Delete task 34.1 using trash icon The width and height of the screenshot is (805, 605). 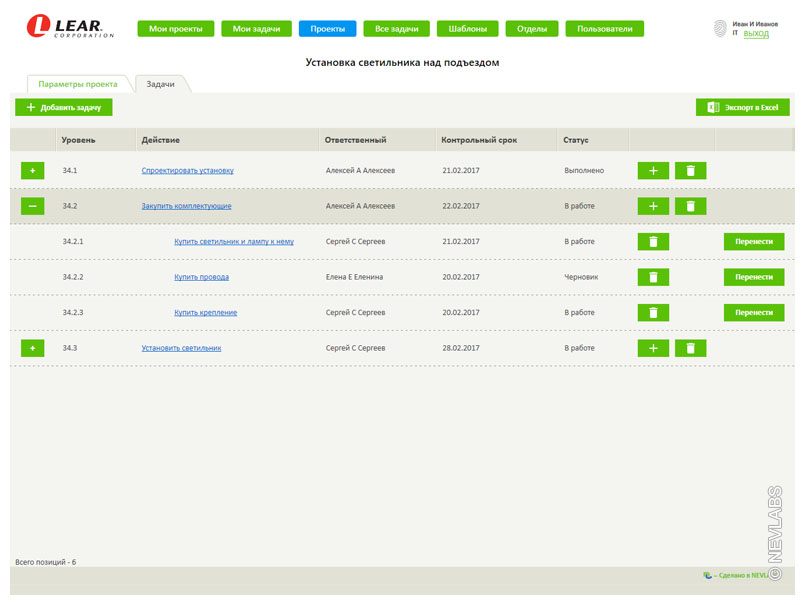tap(690, 171)
